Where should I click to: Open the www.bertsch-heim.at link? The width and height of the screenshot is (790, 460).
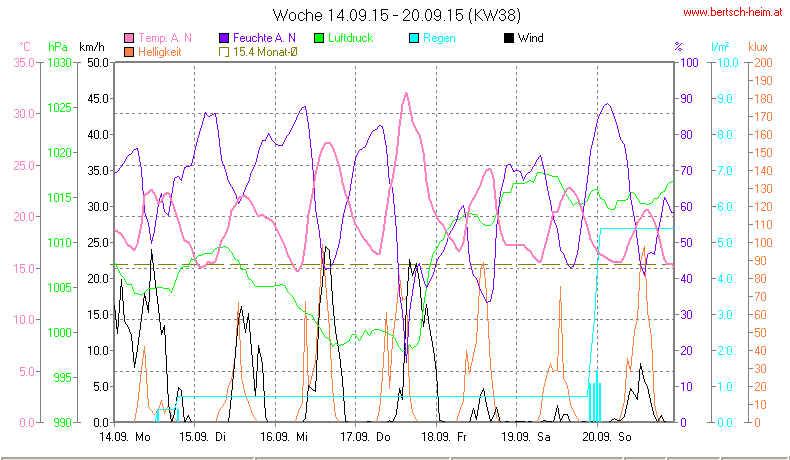click(733, 13)
